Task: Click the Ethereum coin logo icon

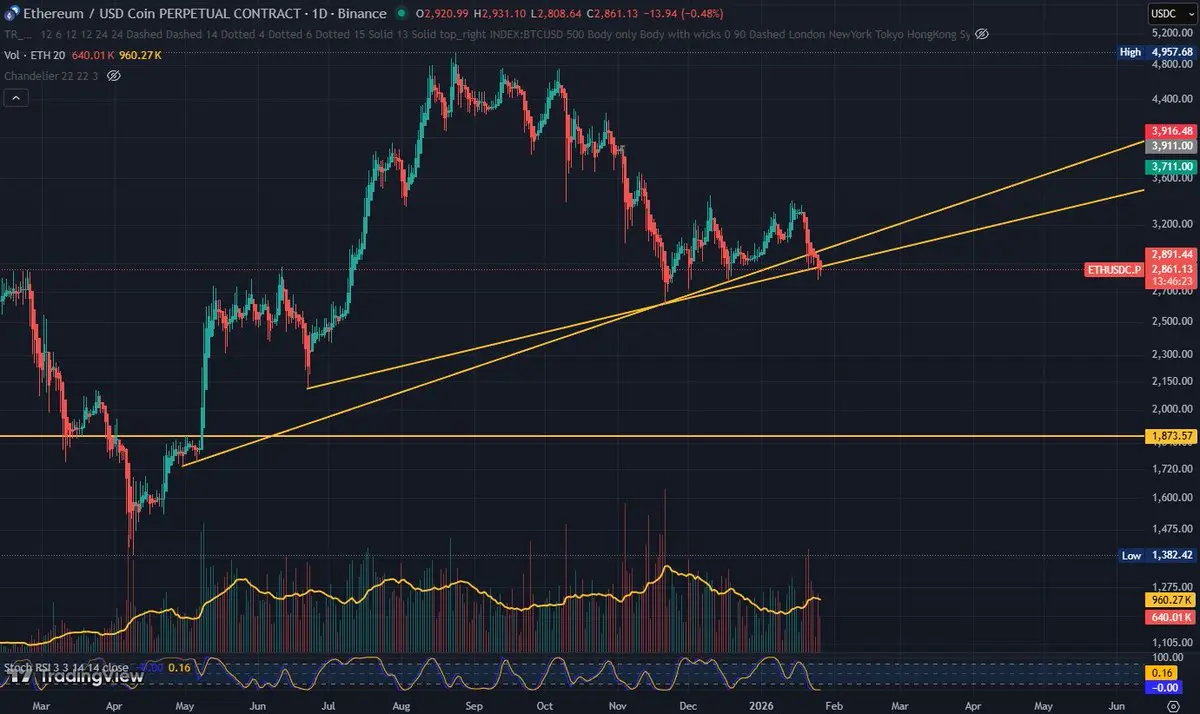Action: tap(10, 13)
